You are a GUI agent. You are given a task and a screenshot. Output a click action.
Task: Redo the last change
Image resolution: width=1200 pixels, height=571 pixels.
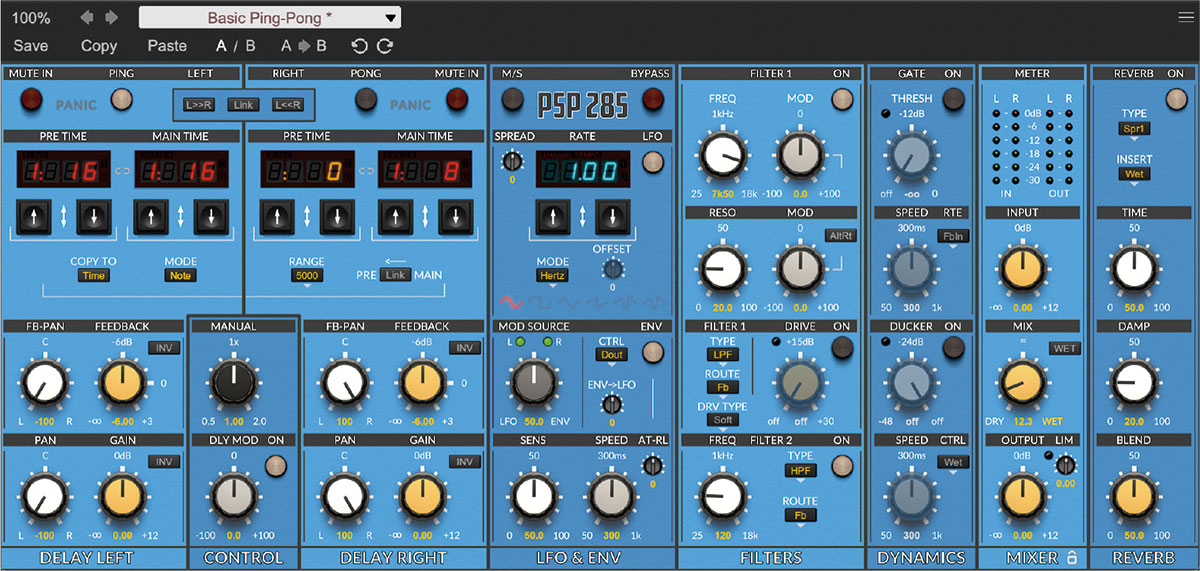click(x=385, y=46)
